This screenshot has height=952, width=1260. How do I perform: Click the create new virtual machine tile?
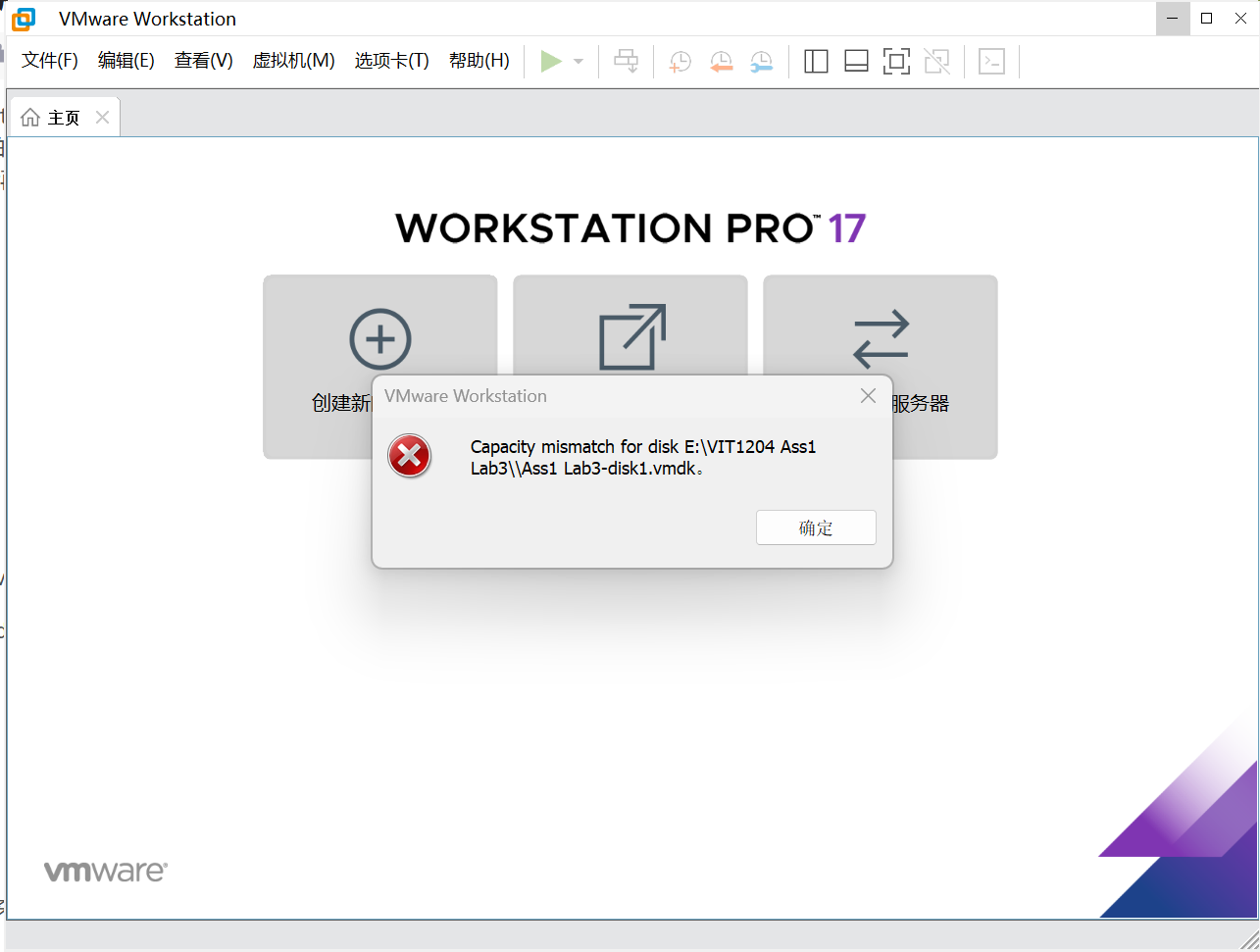click(x=380, y=367)
